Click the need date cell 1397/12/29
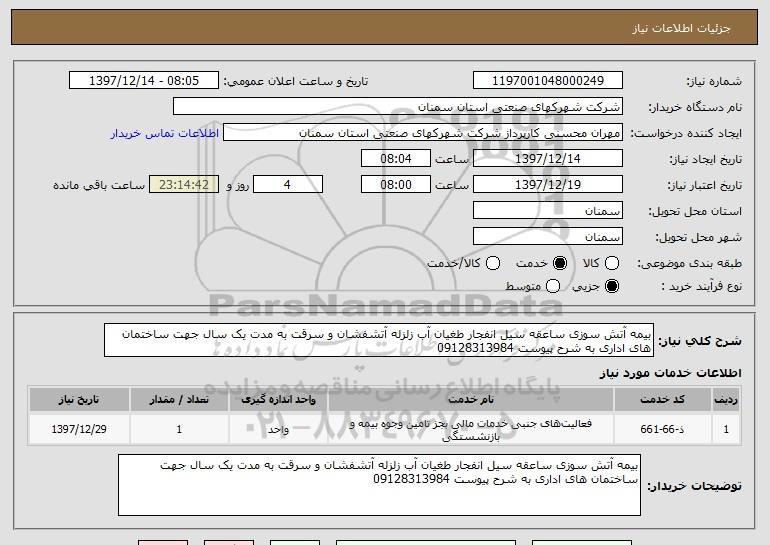 tap(79, 429)
